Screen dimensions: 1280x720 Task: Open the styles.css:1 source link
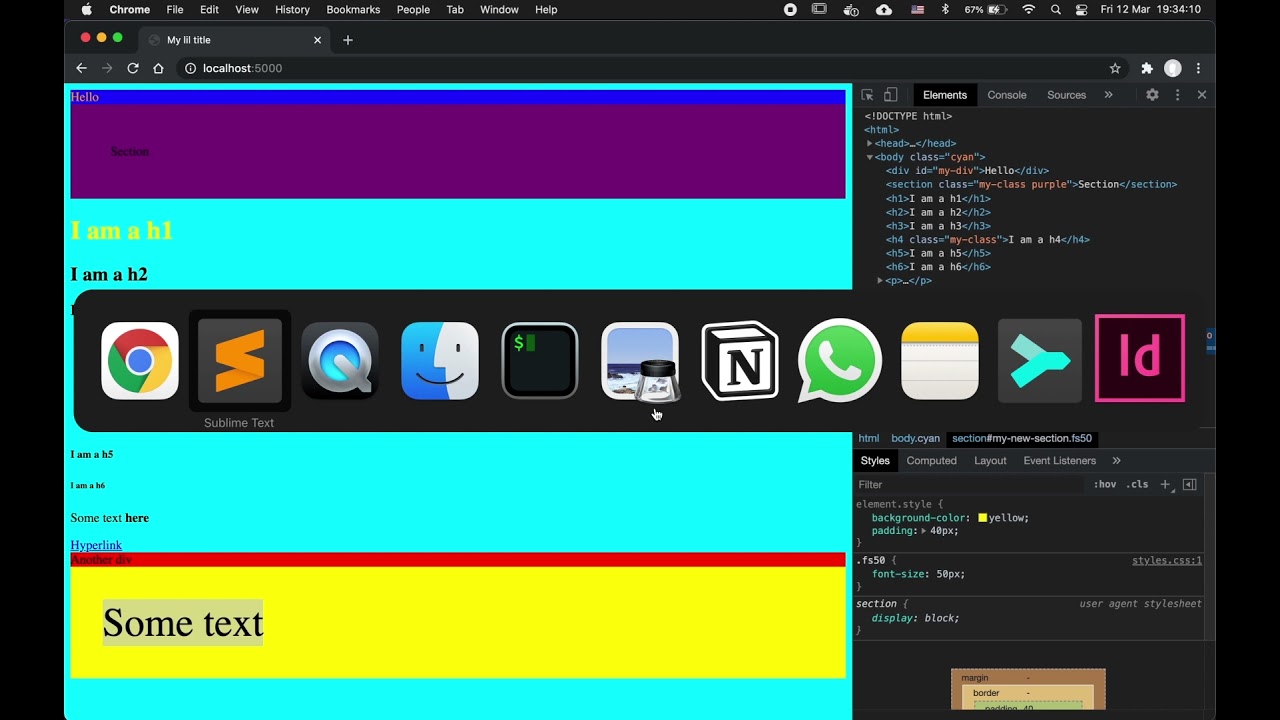[x=1167, y=561]
